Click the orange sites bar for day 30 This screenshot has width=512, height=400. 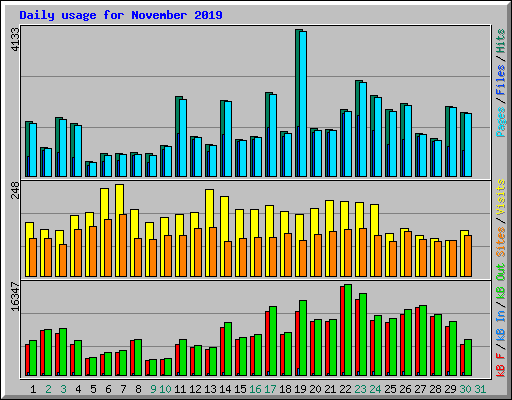click(468, 256)
